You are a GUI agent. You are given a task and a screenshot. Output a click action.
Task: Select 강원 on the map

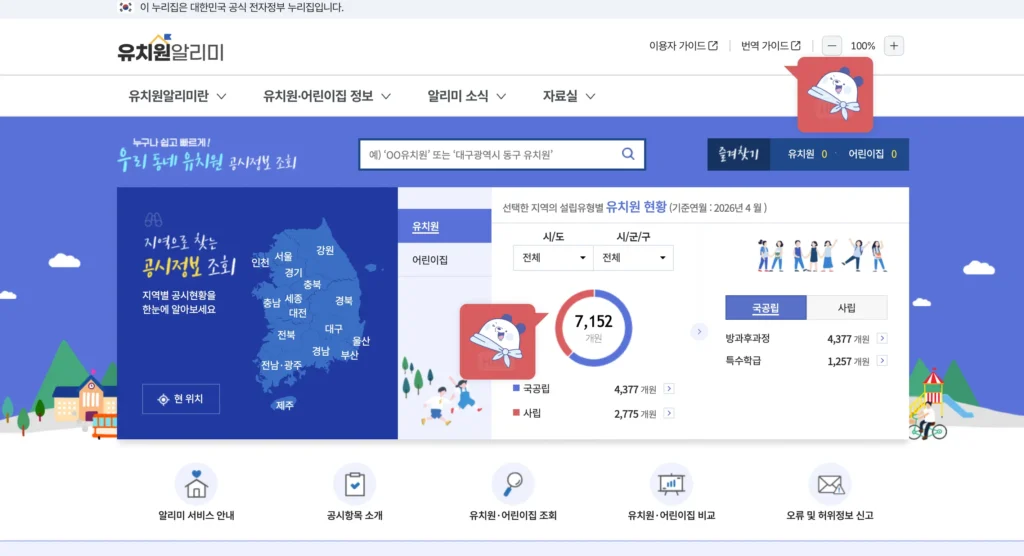click(x=325, y=250)
